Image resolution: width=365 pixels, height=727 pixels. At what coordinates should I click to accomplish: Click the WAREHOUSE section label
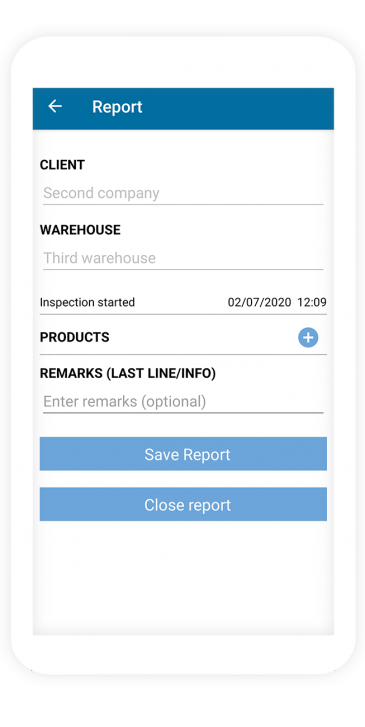tap(80, 230)
